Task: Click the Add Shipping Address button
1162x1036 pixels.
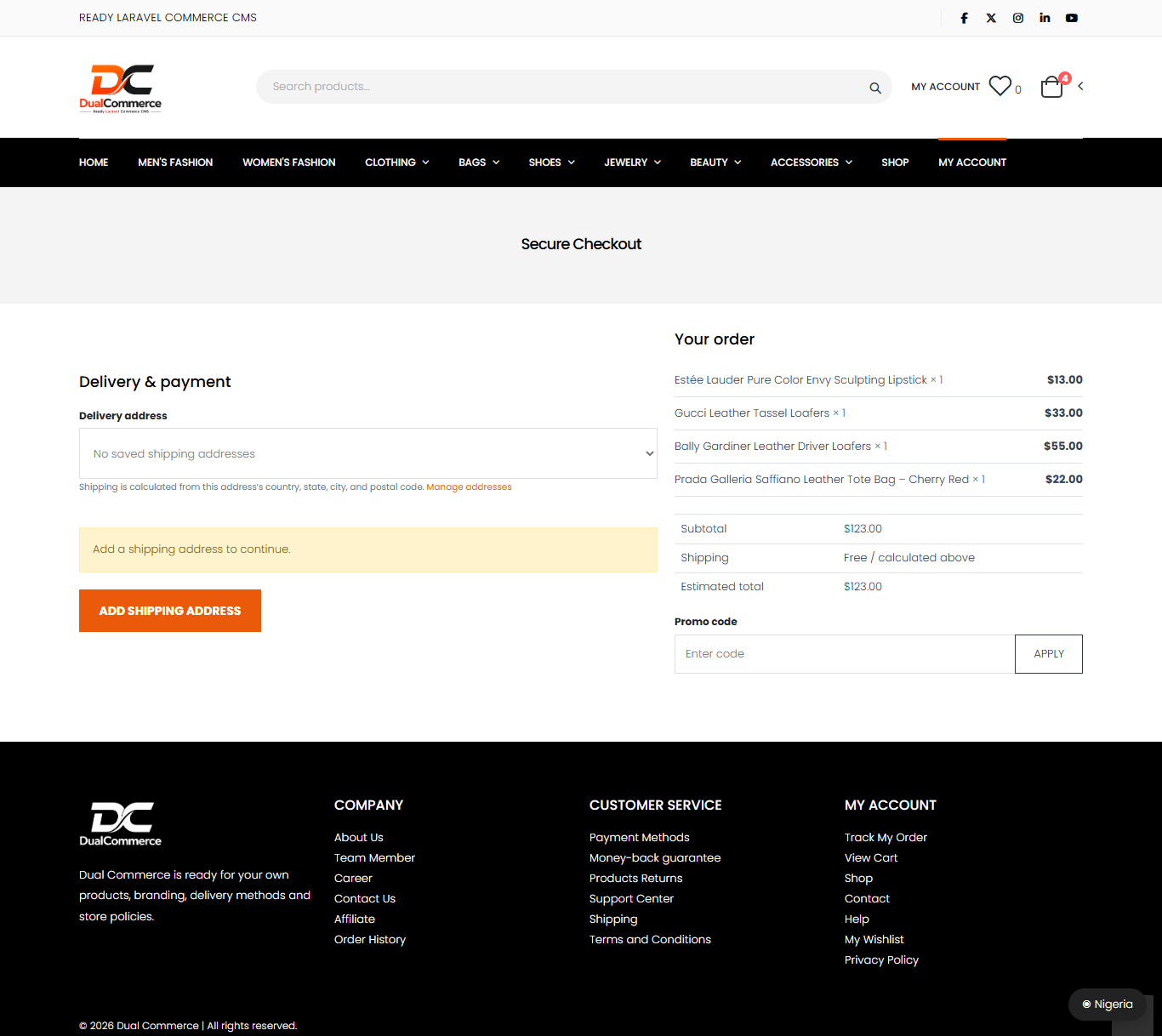Action: [x=170, y=611]
